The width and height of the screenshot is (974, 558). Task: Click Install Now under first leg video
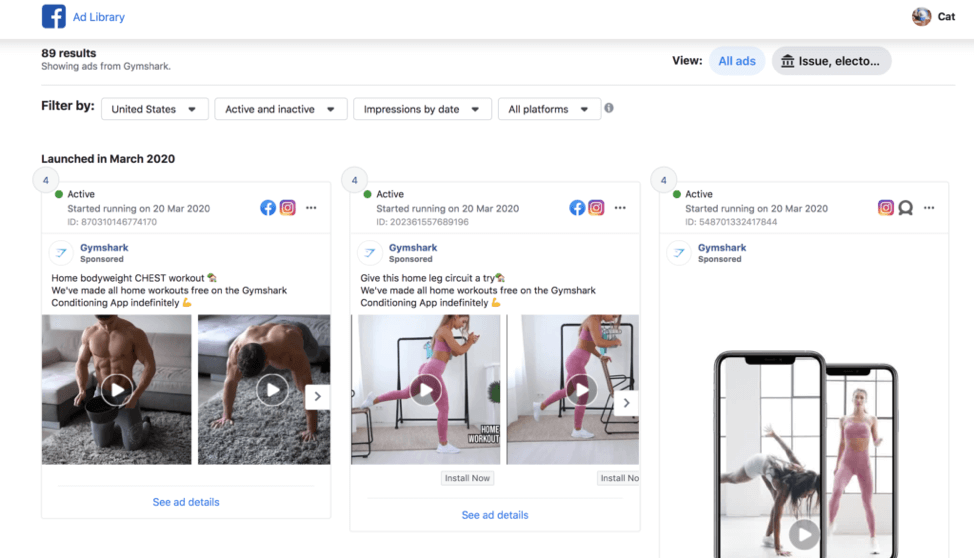pyautogui.click(x=467, y=478)
